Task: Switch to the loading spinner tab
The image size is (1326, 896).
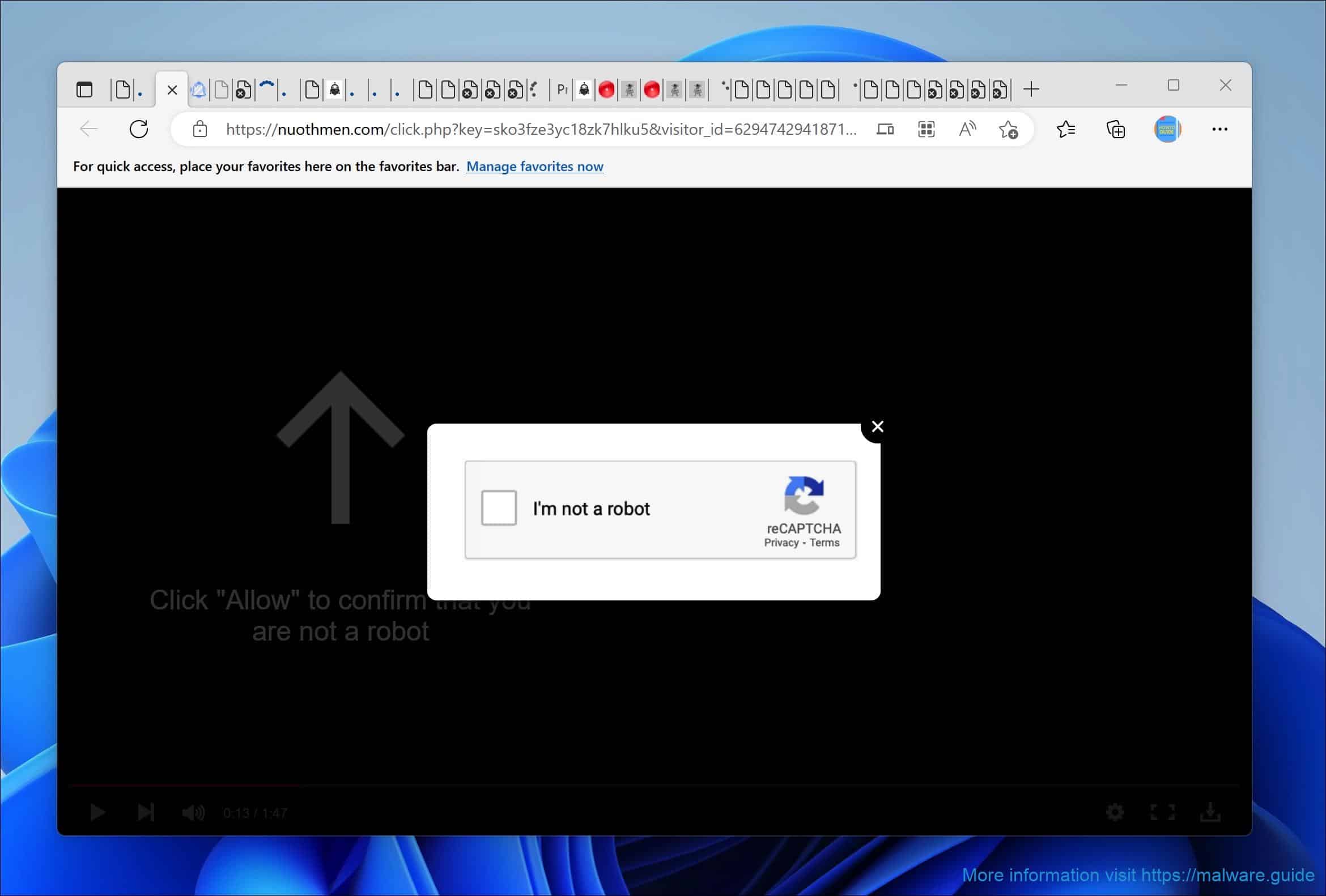Action: click(266, 89)
